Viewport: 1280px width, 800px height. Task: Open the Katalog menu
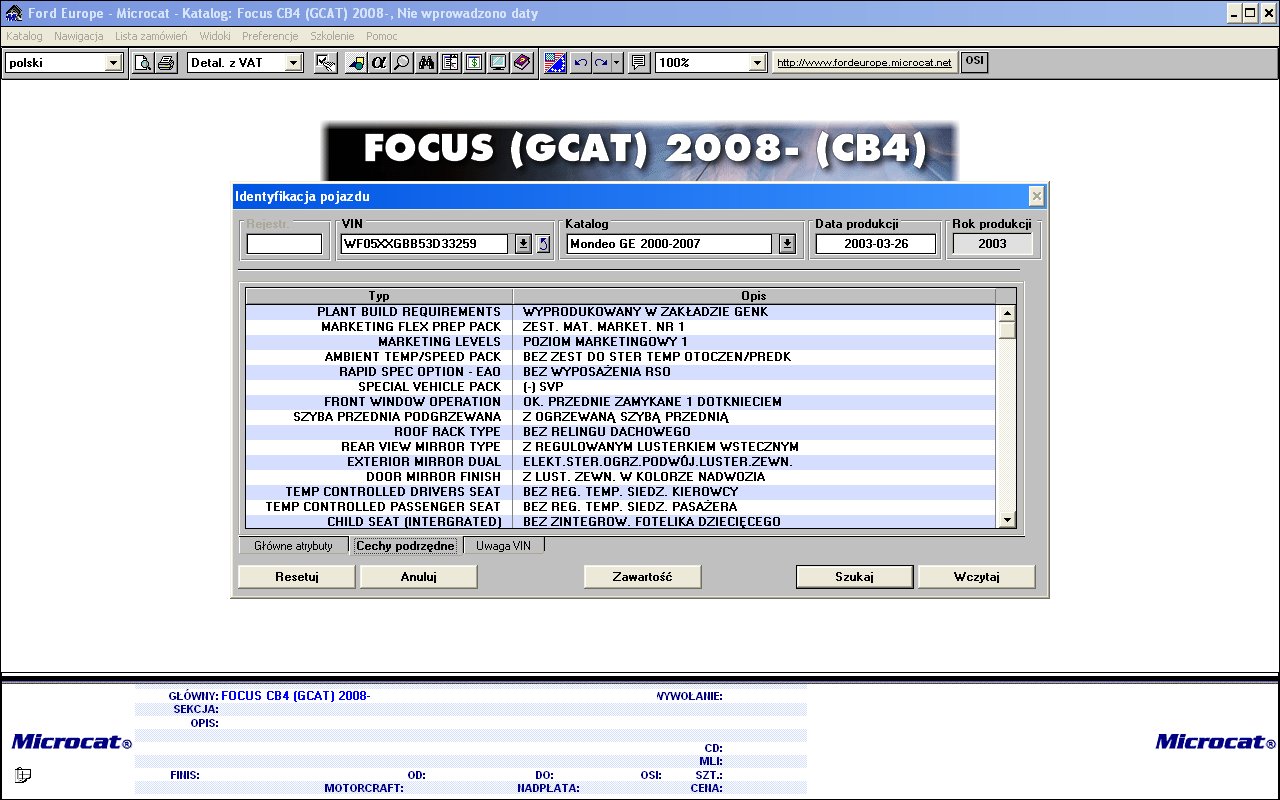click(x=24, y=36)
